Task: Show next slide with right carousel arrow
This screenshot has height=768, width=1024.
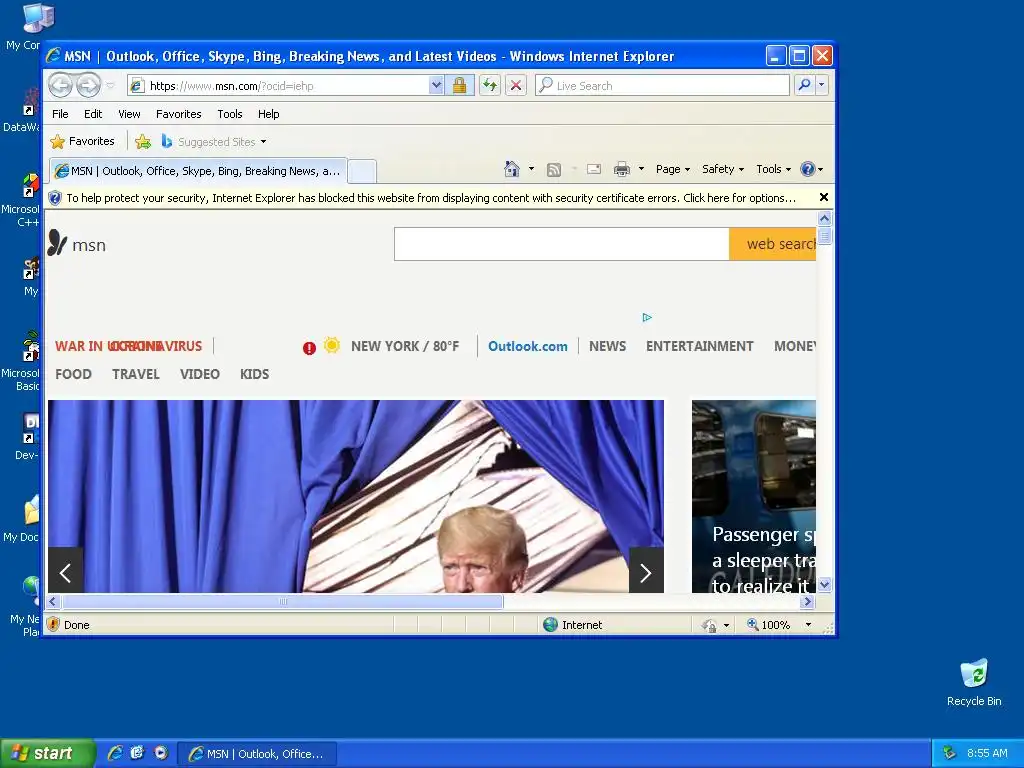Action: click(646, 571)
